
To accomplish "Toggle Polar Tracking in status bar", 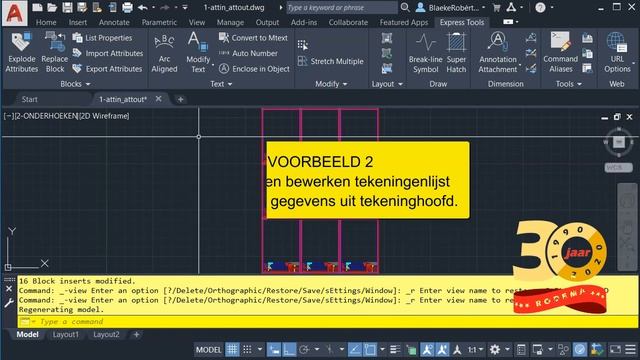I will tap(304, 350).
